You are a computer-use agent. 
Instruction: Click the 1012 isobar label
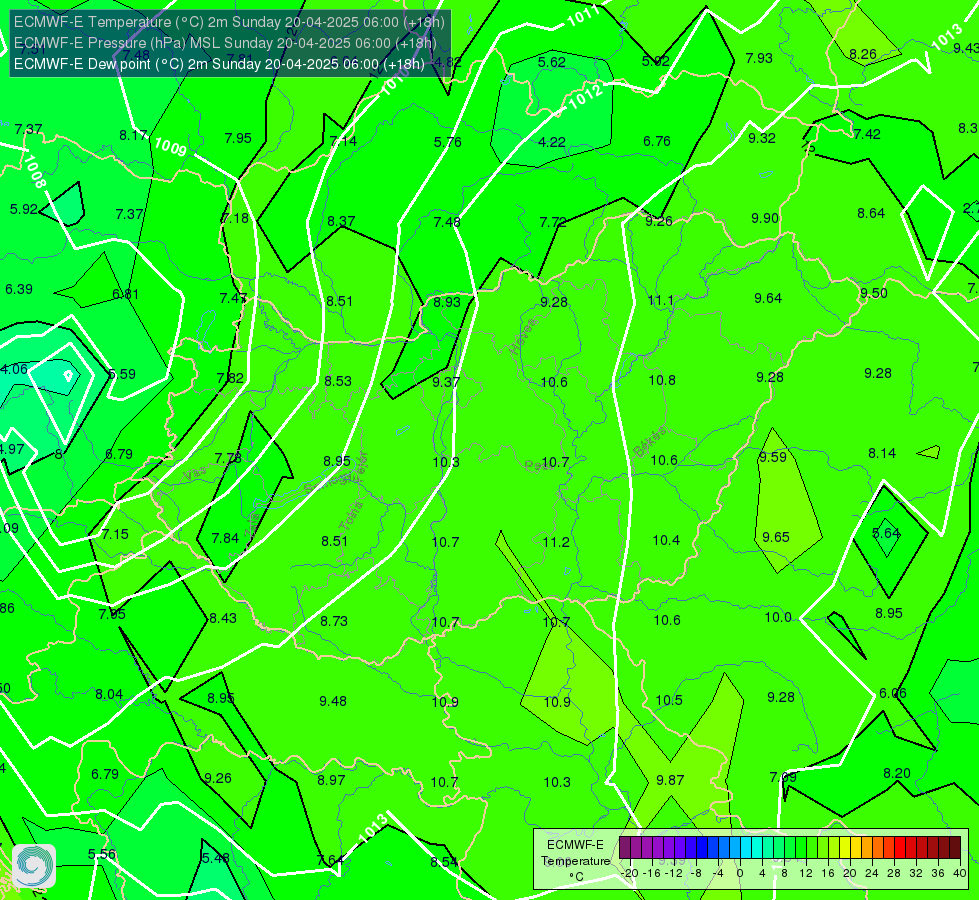tap(586, 96)
